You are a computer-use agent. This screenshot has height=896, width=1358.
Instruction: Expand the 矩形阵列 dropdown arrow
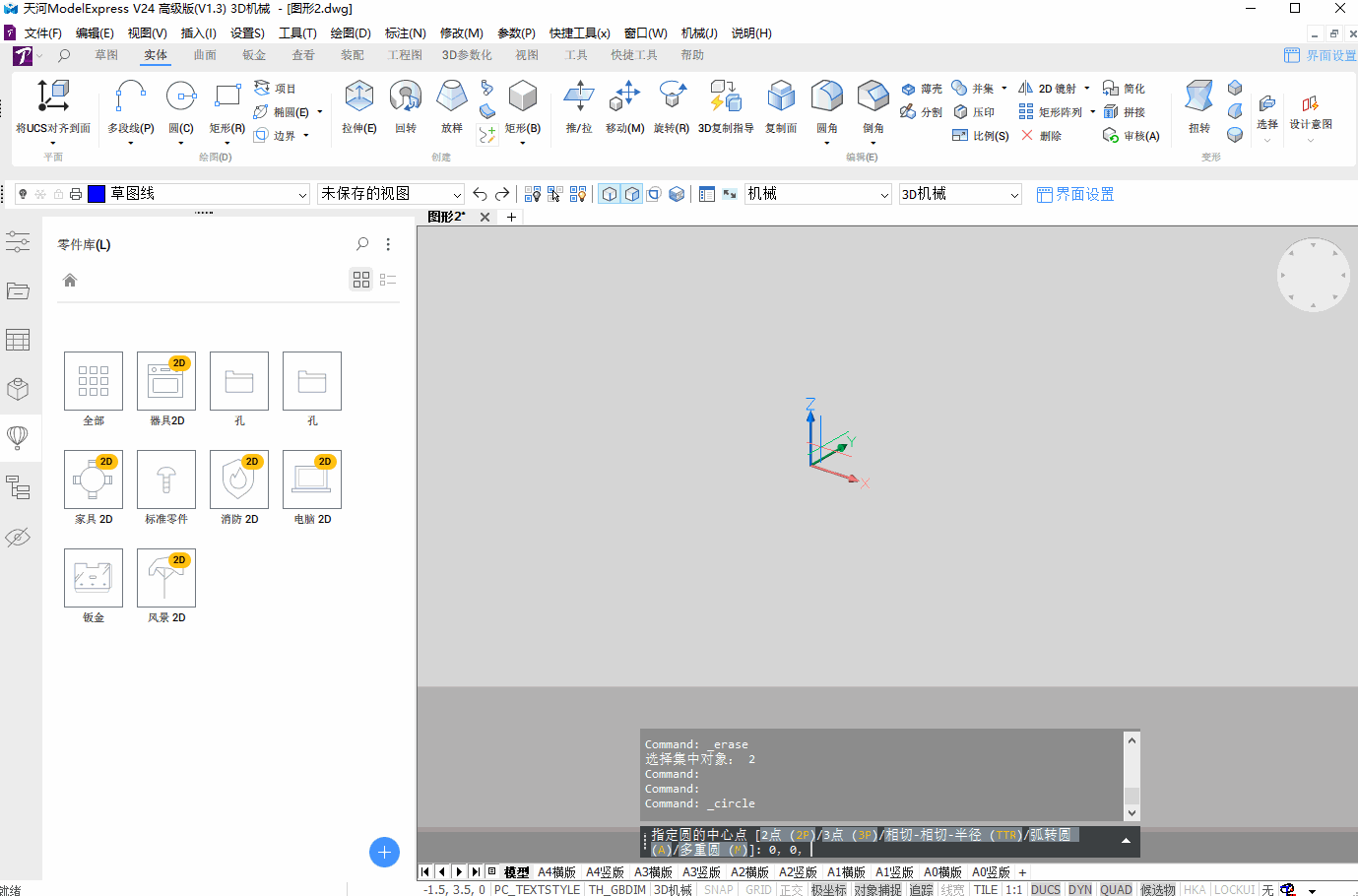tap(1093, 112)
